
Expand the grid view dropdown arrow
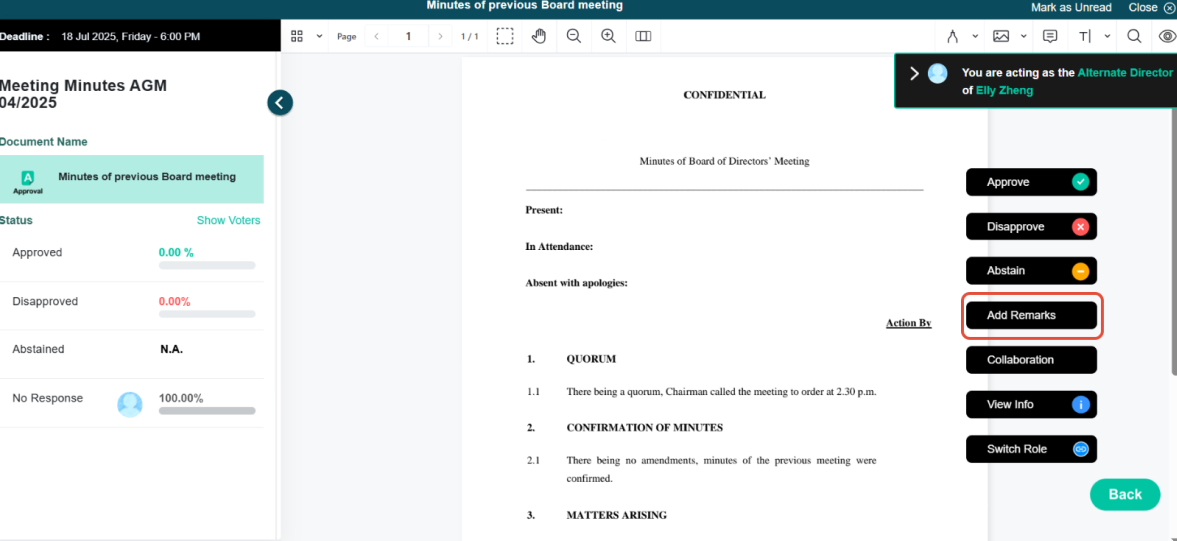pyautogui.click(x=319, y=36)
